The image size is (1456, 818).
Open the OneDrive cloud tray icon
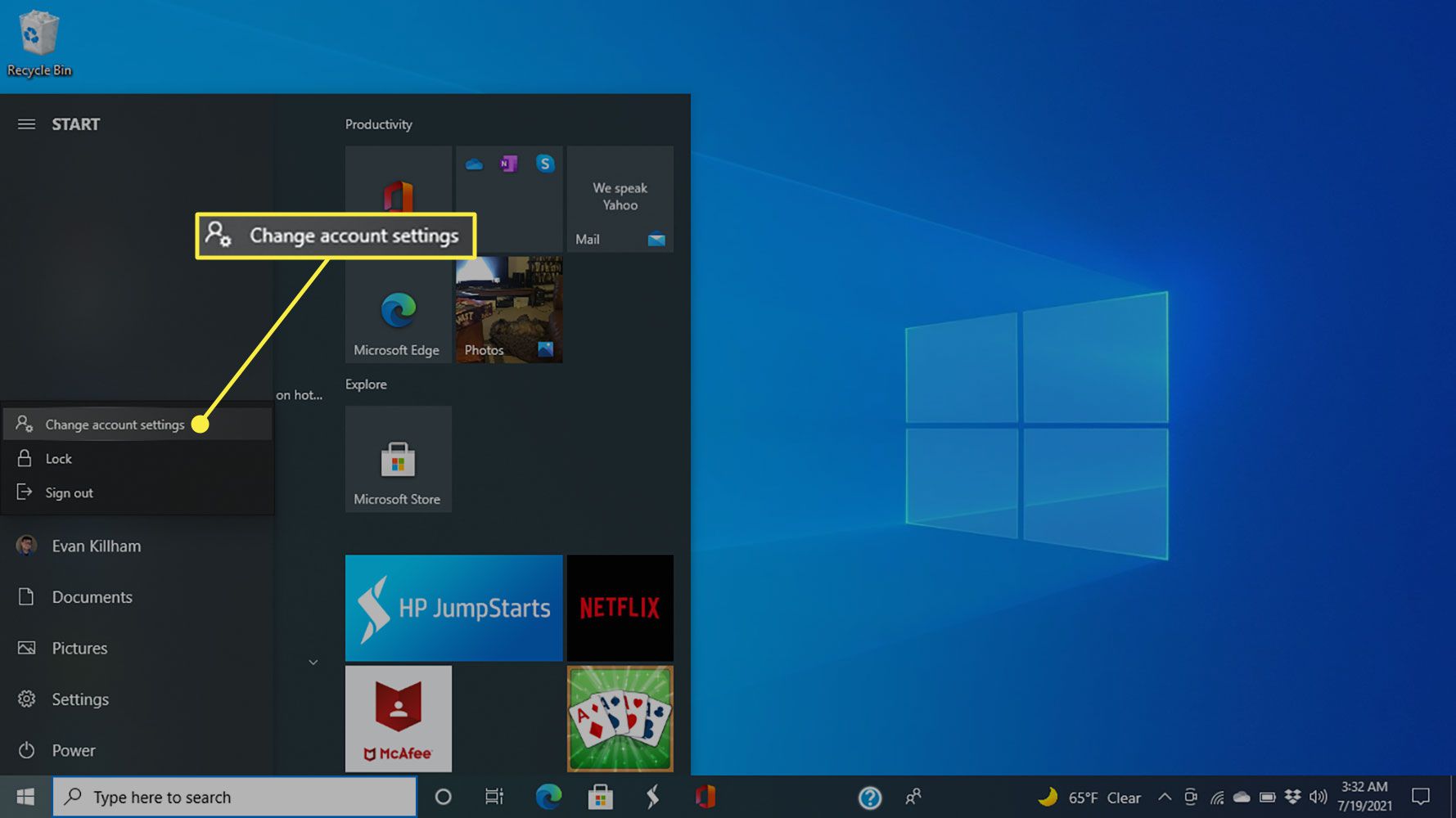(x=1242, y=797)
